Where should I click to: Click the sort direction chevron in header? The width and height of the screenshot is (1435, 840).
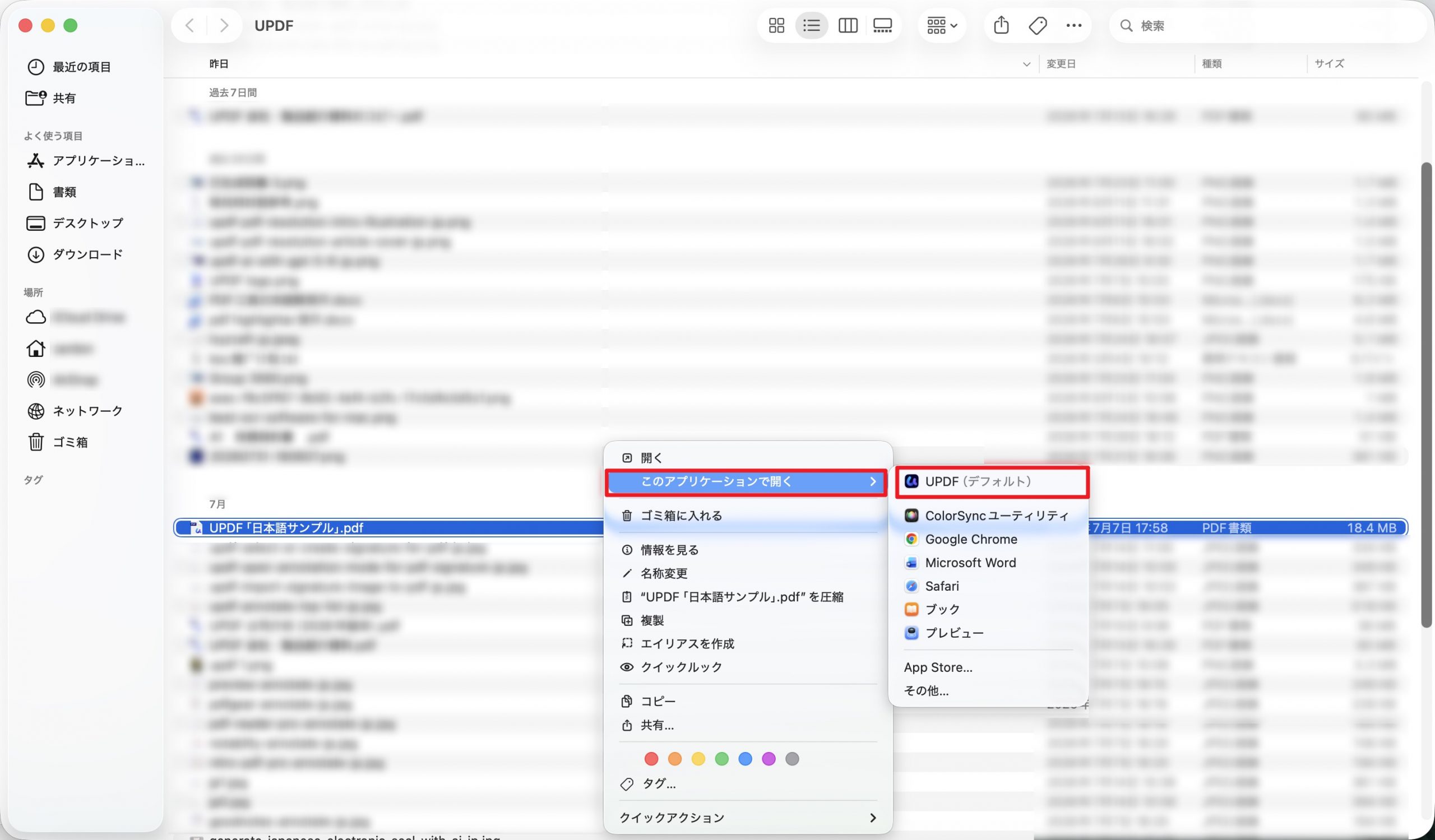[x=1026, y=64]
